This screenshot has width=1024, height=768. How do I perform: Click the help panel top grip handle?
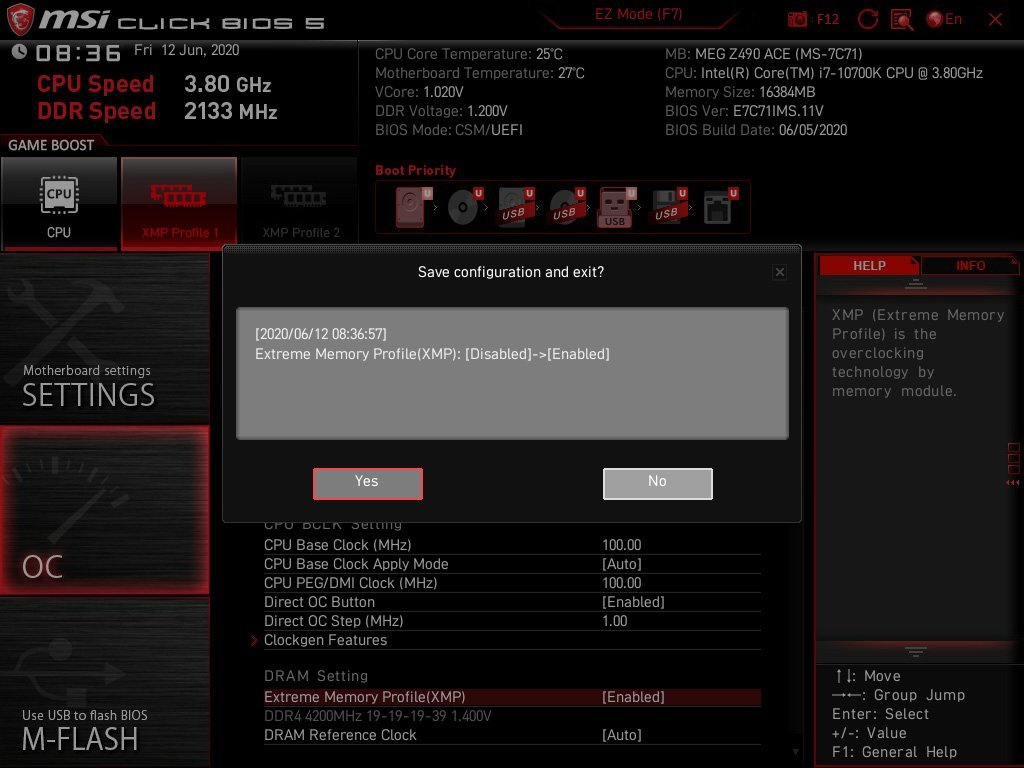[916, 283]
